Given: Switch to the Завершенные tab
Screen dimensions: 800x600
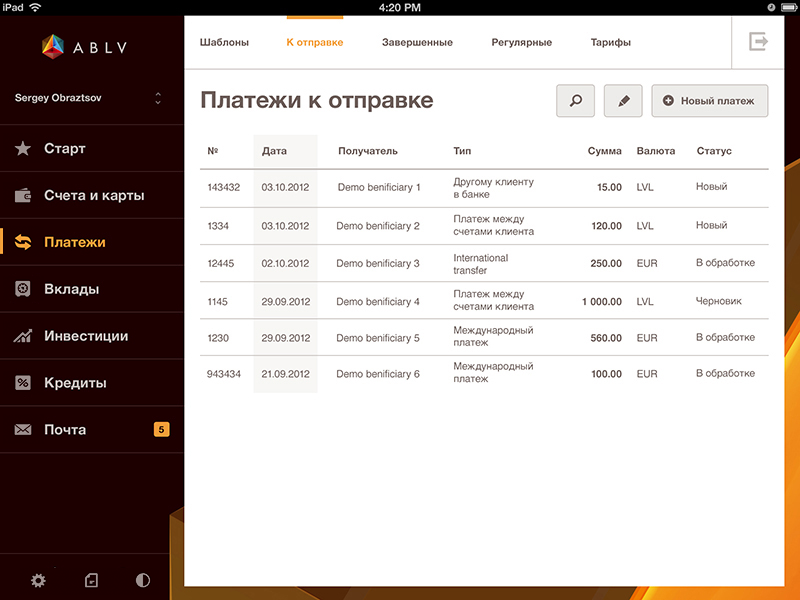Looking at the screenshot, I should tap(417, 42).
